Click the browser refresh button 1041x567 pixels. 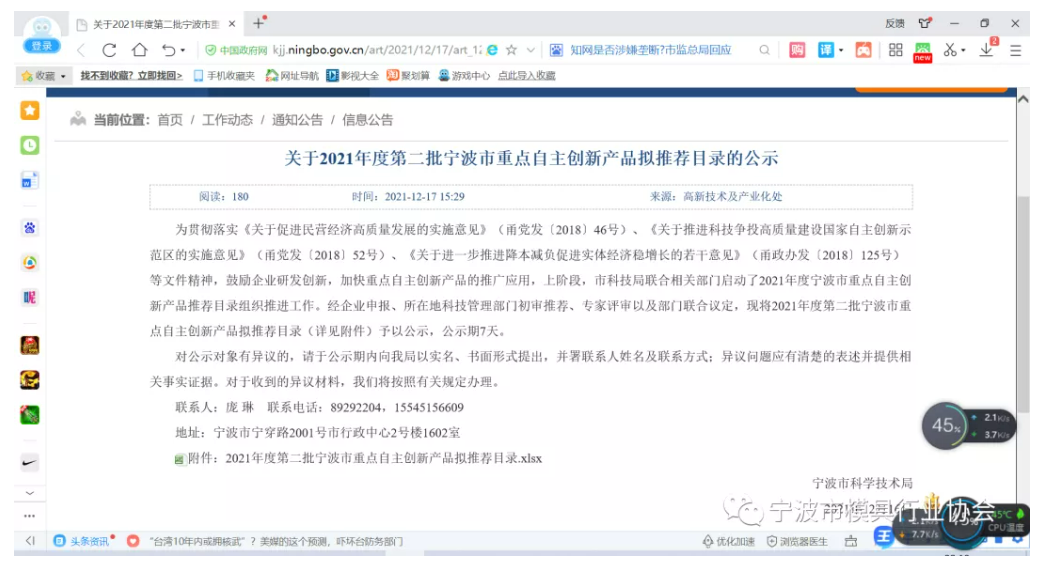pos(109,50)
